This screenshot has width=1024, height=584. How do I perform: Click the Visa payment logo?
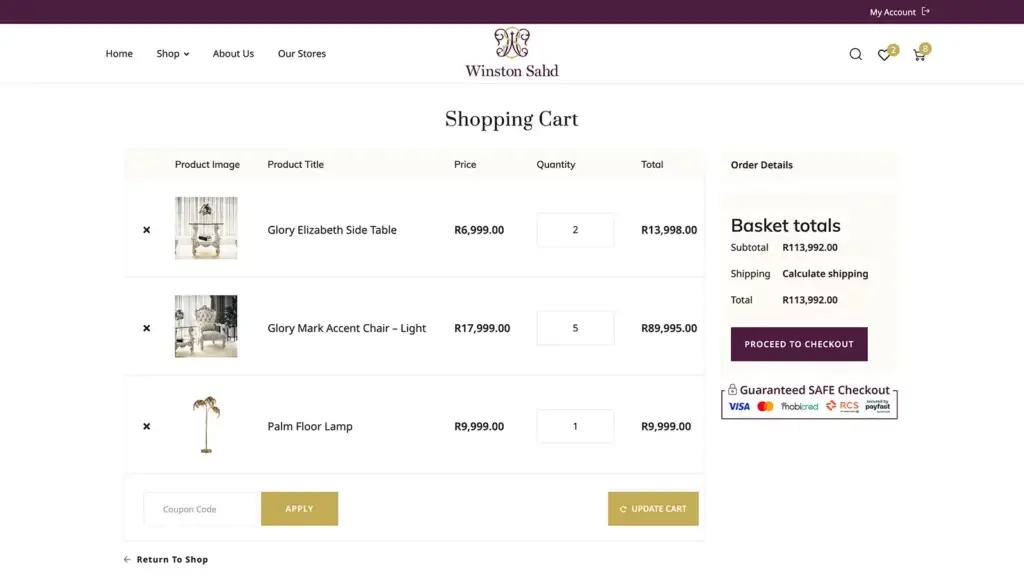[x=739, y=406]
